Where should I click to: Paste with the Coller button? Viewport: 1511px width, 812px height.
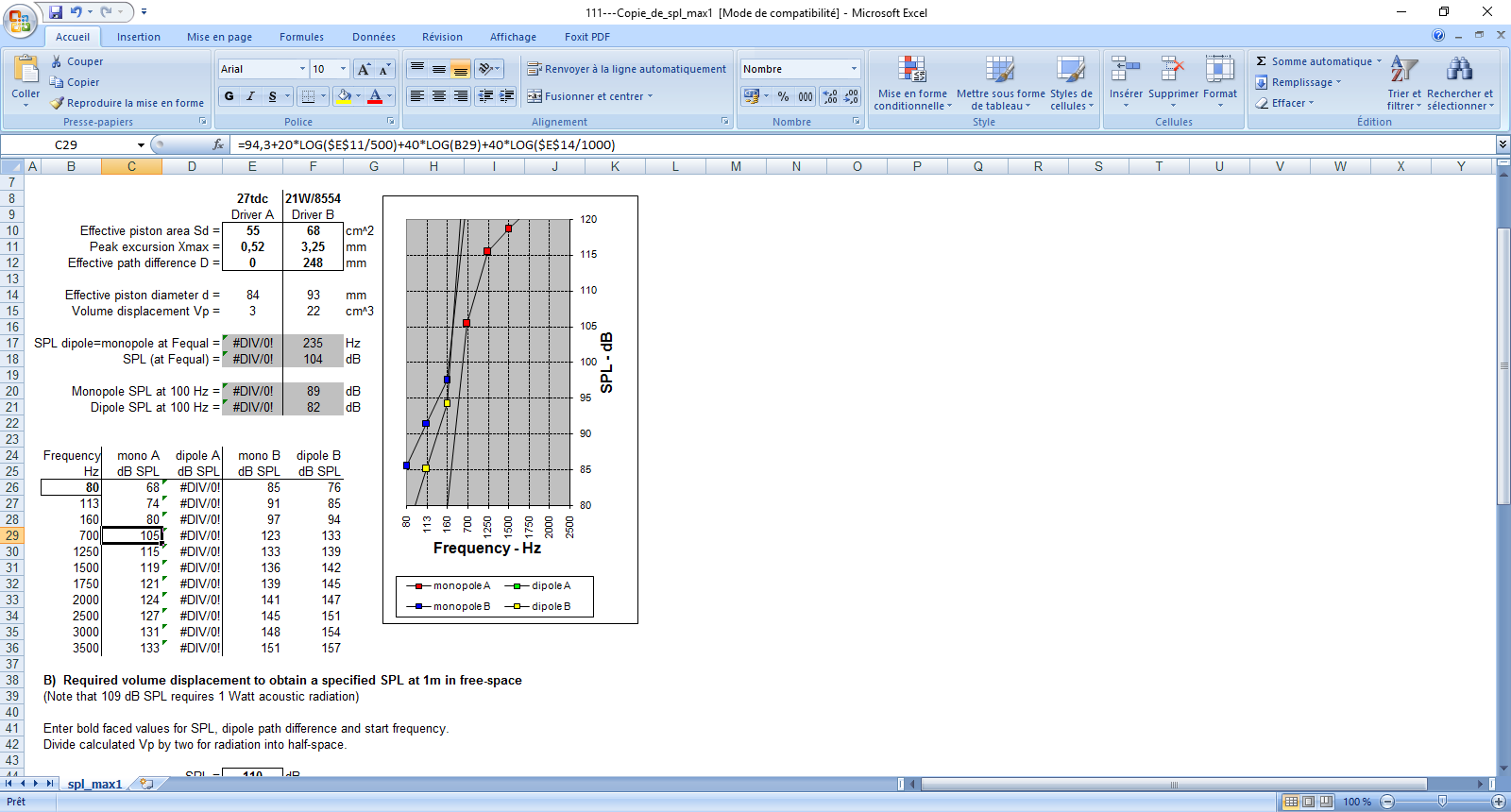[25, 79]
